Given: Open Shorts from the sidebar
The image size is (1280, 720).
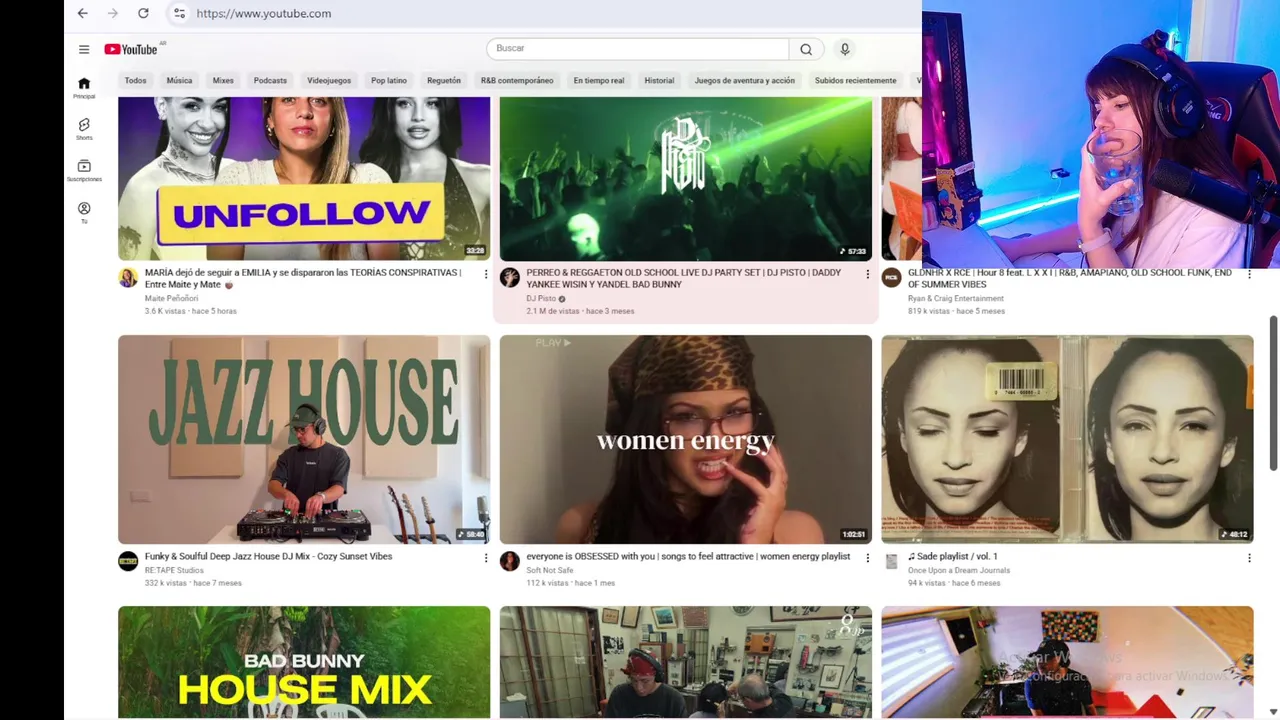Looking at the screenshot, I should click(x=84, y=129).
